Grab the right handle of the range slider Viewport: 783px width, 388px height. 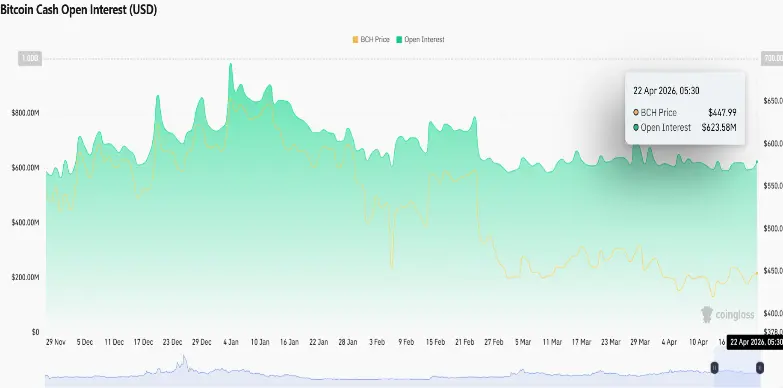point(760,368)
